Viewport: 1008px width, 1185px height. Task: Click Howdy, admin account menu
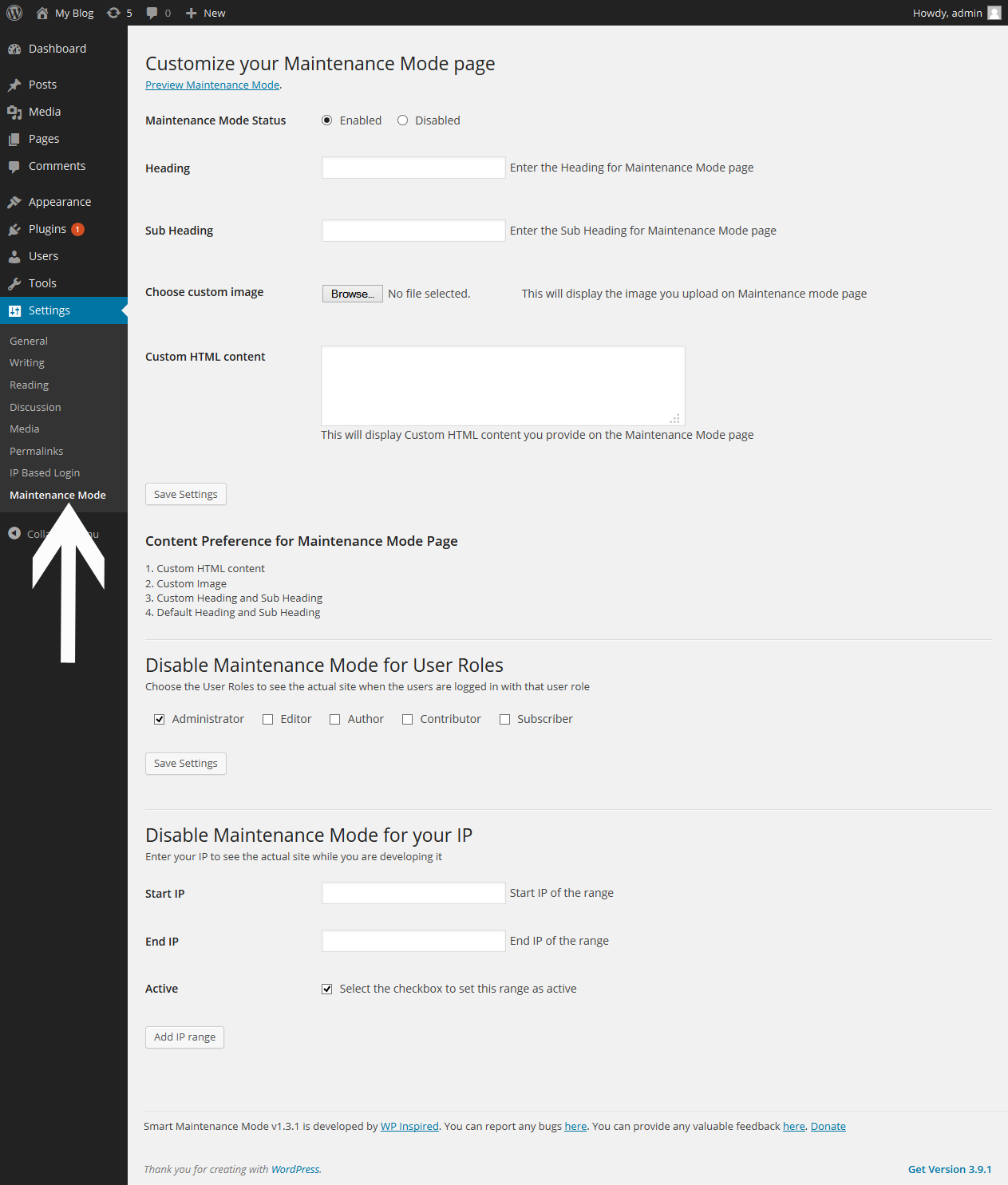[x=957, y=13]
